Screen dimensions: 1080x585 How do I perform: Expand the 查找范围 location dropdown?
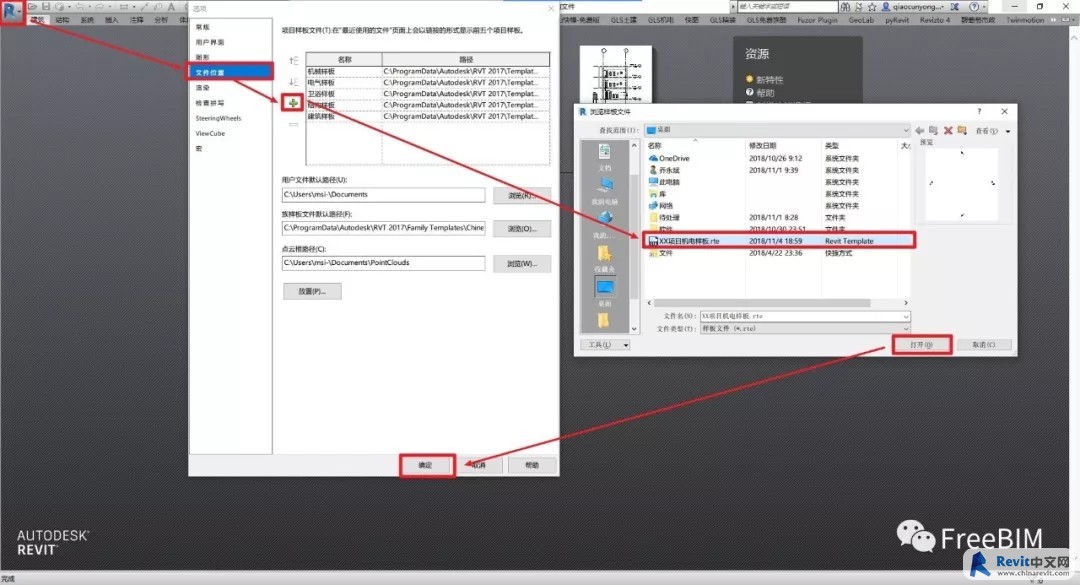click(905, 130)
